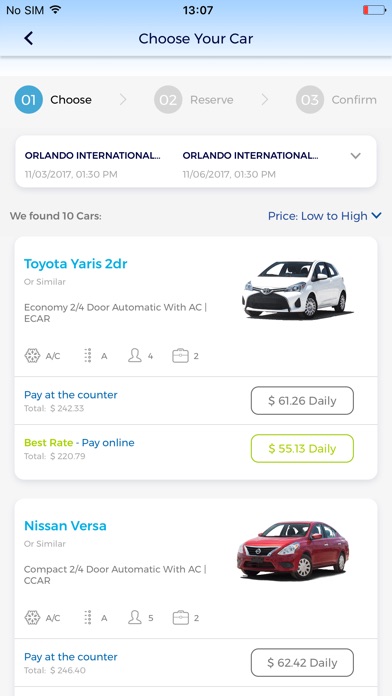Tap the Toyota Yaris luggage icon
The width and height of the screenshot is (392, 696).
click(x=180, y=356)
